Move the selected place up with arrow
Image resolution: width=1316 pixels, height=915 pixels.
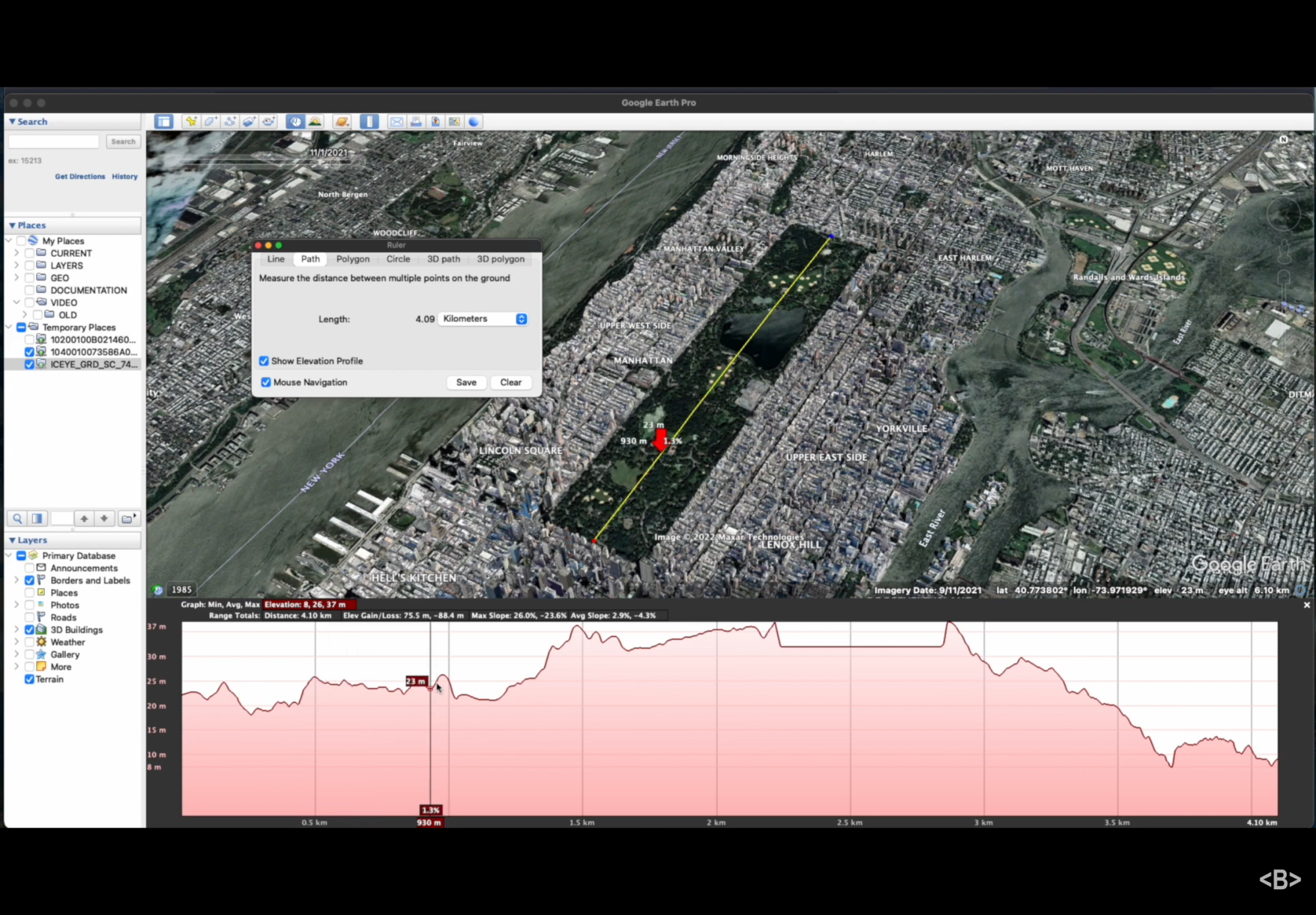[x=84, y=519]
